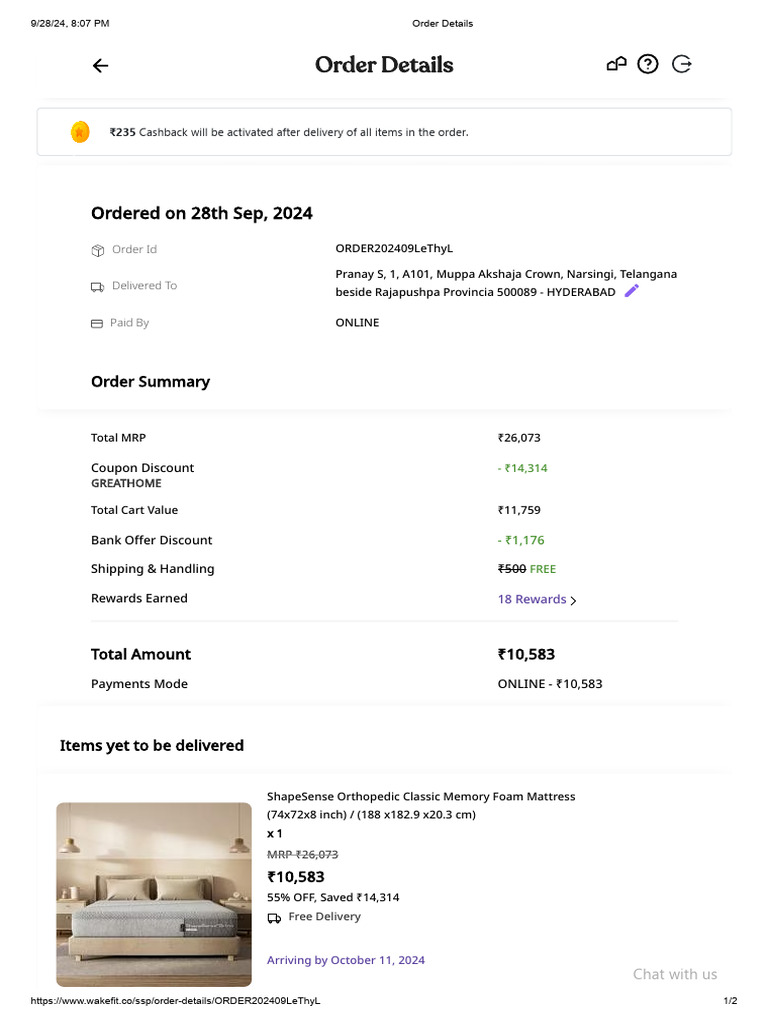The width and height of the screenshot is (768, 1024).
Task: Open the help question mark icon
Action: tap(648, 65)
